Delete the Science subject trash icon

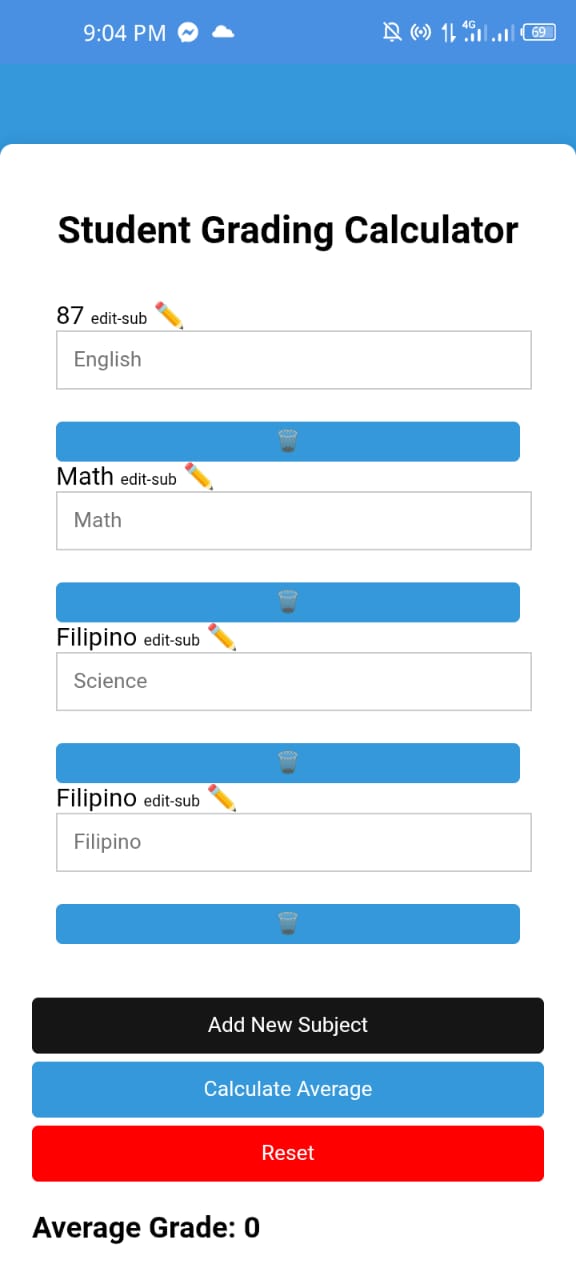[x=288, y=762]
